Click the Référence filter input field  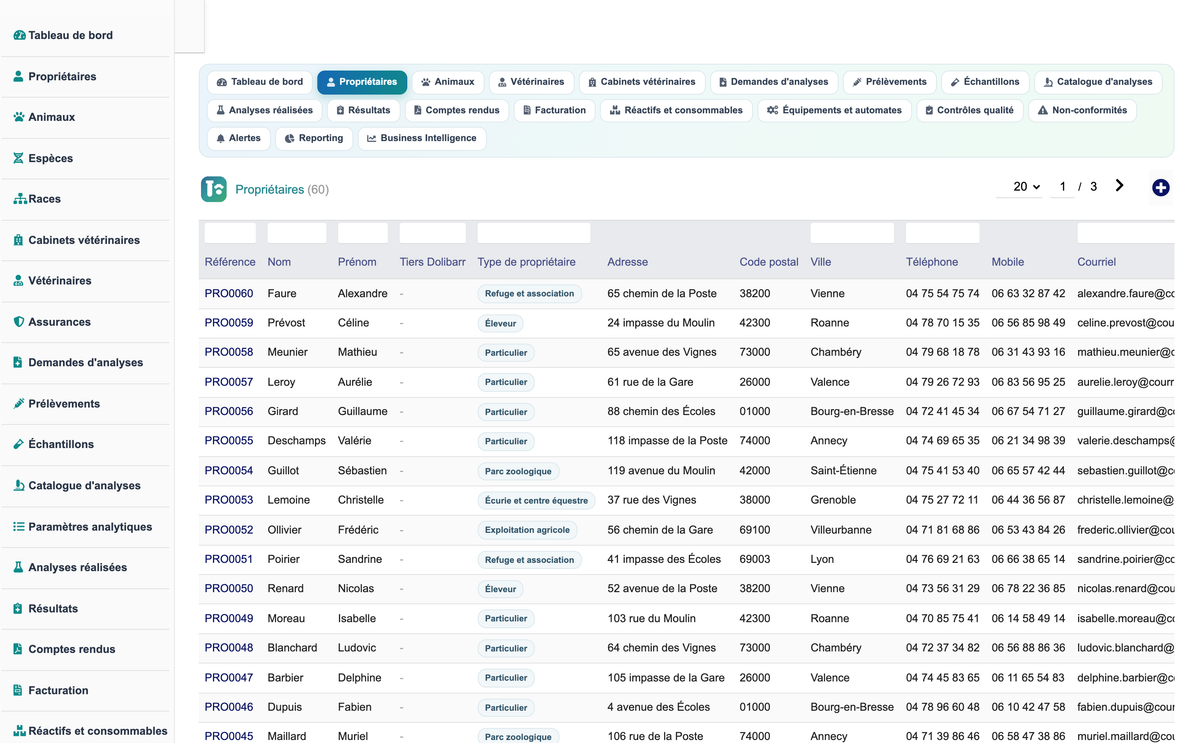click(x=230, y=233)
